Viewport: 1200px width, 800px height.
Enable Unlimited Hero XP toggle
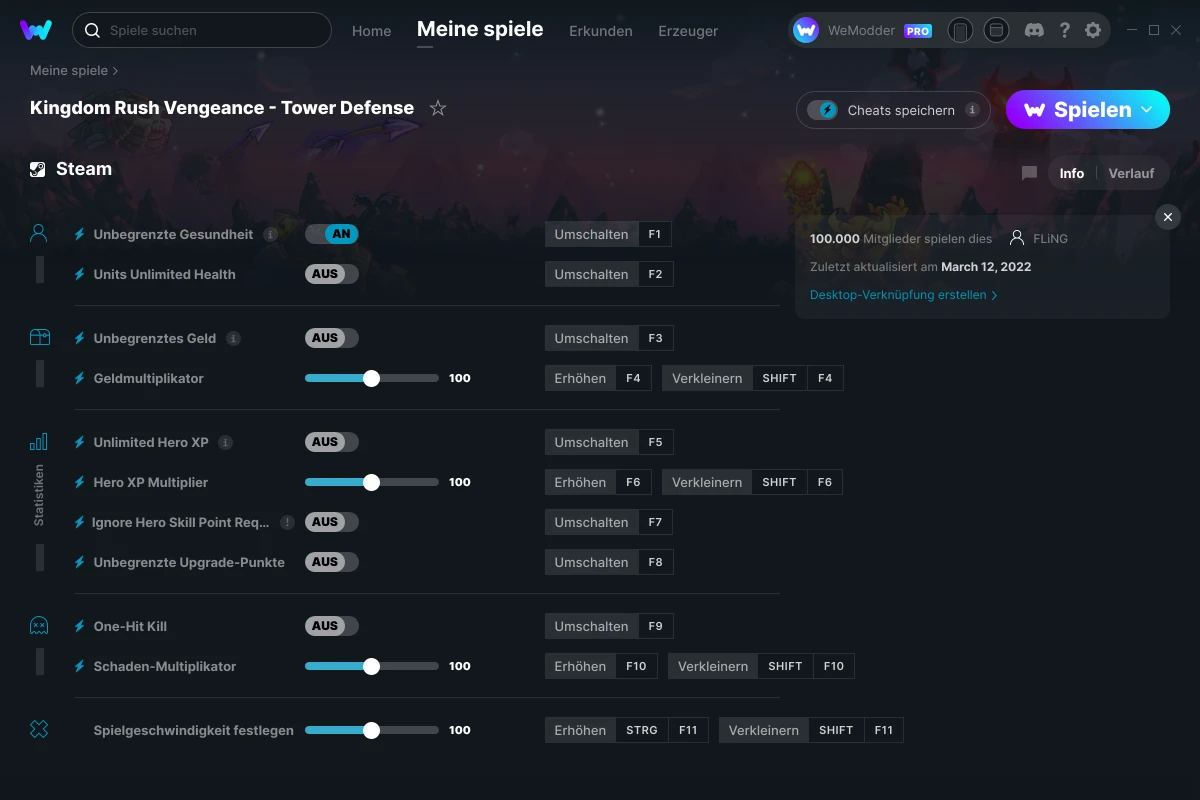click(x=332, y=442)
